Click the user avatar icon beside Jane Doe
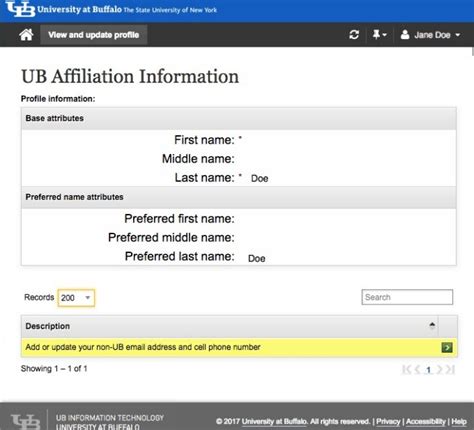Screen dimensions: 474x430 point(405,34)
